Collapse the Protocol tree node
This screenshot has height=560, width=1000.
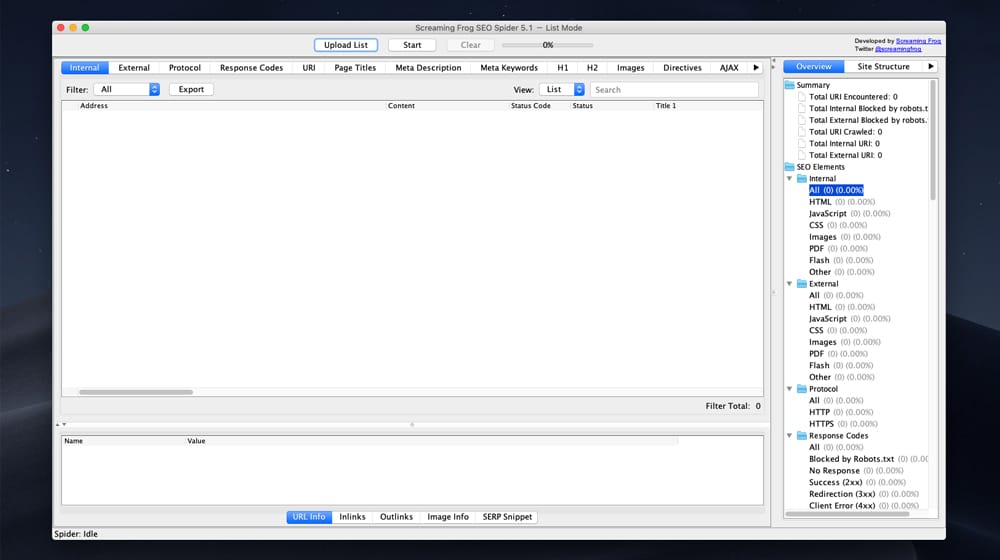790,389
